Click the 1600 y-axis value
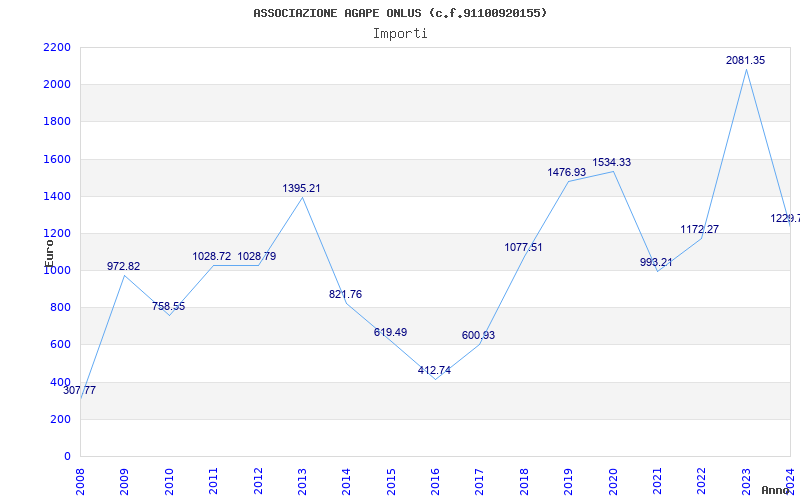Viewport: 800px width, 500px height. pyautogui.click(x=57, y=159)
